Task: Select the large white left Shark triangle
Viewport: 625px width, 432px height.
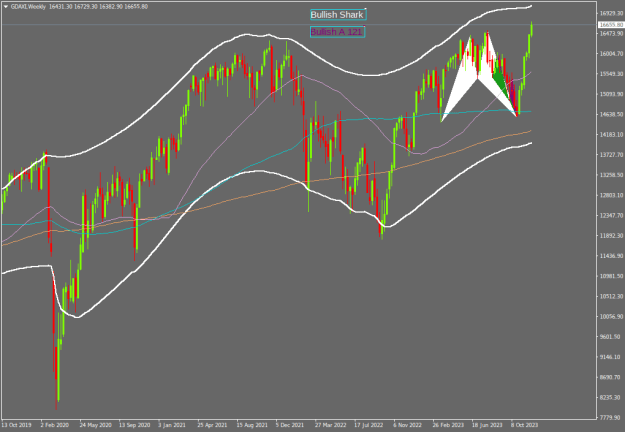Action: (x=462, y=82)
